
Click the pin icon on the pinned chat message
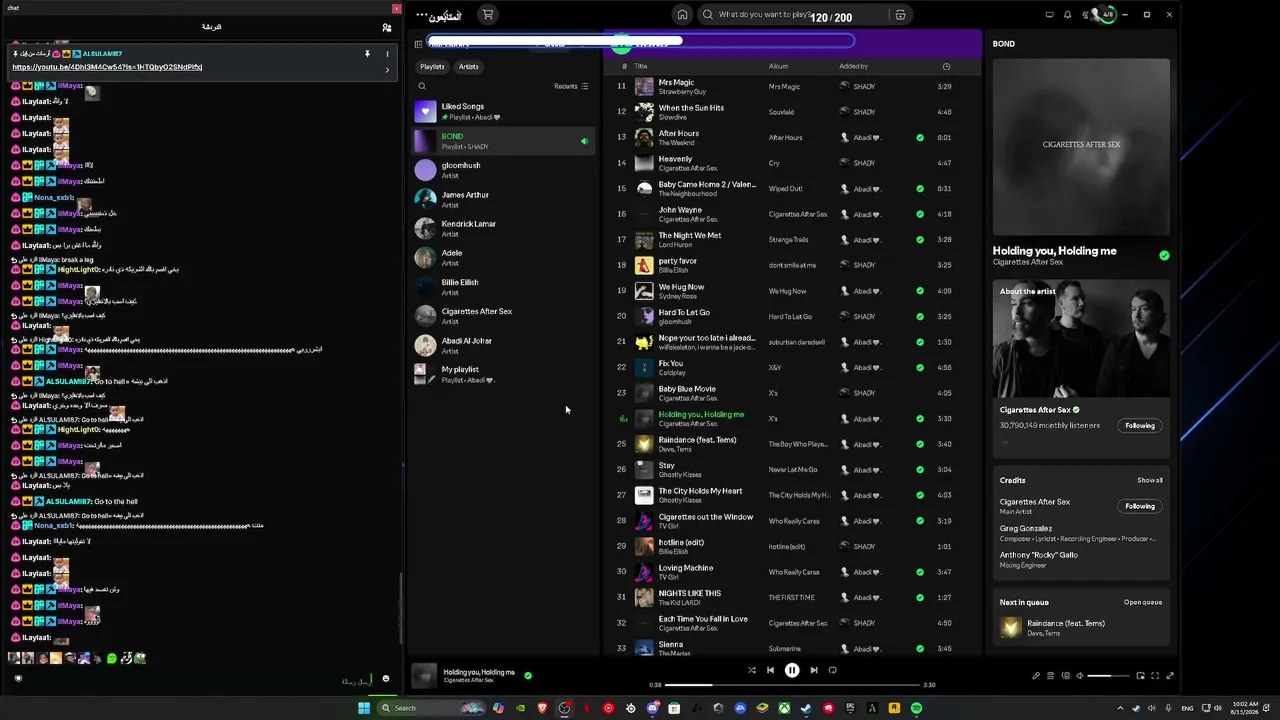point(367,54)
